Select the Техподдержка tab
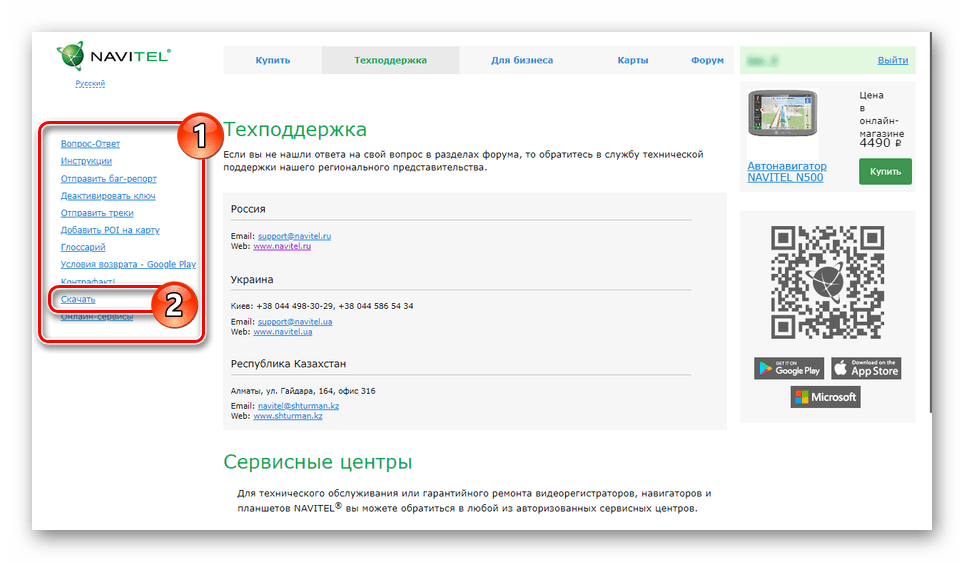Screen dimensions: 964x562 coord(390,60)
